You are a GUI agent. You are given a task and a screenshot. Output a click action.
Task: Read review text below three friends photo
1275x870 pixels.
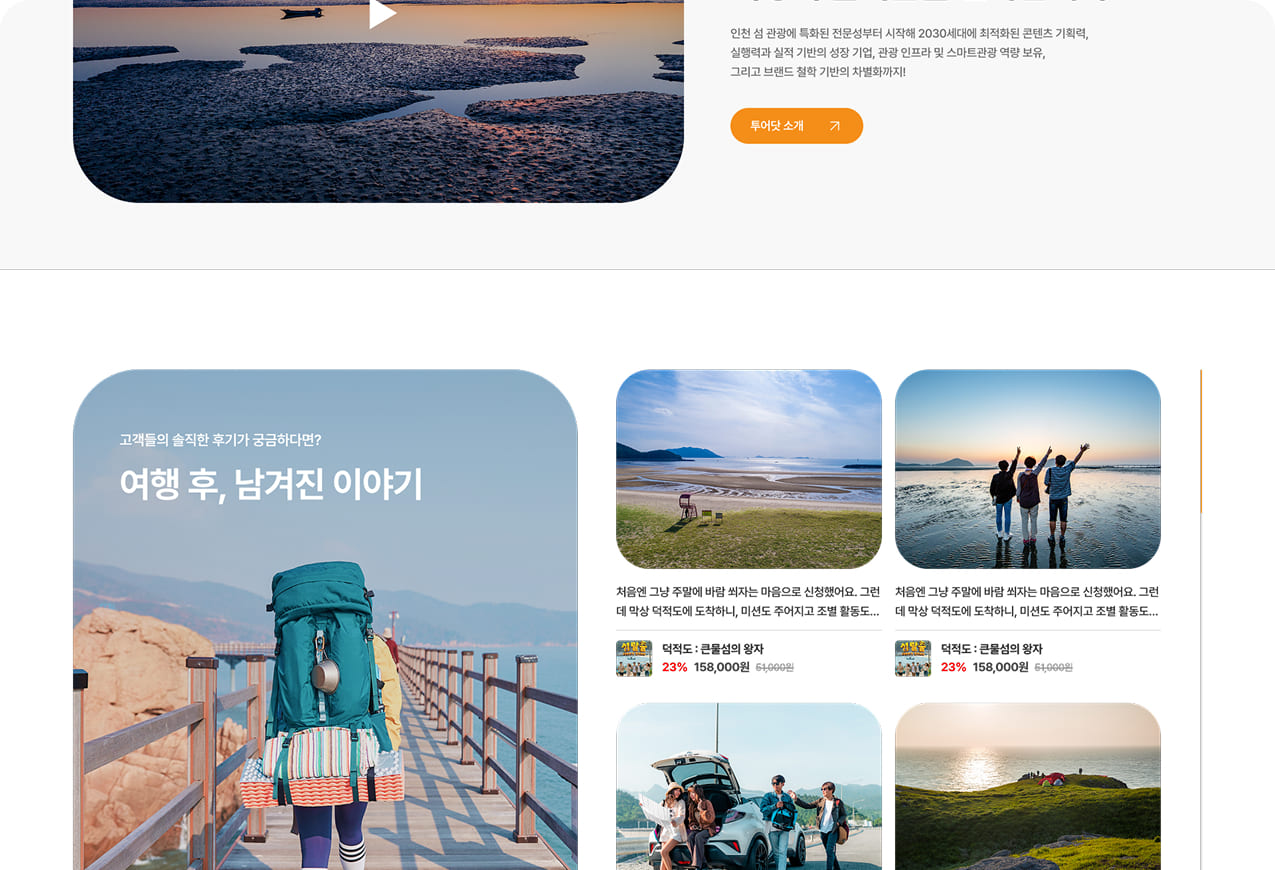pos(1027,601)
